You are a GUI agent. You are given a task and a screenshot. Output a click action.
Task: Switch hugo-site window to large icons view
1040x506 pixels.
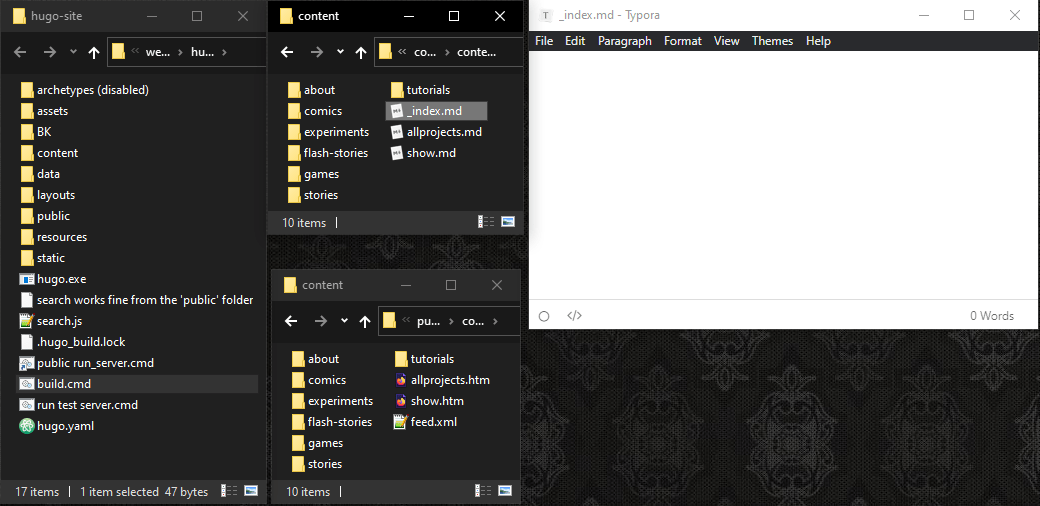pyautogui.click(x=251, y=491)
